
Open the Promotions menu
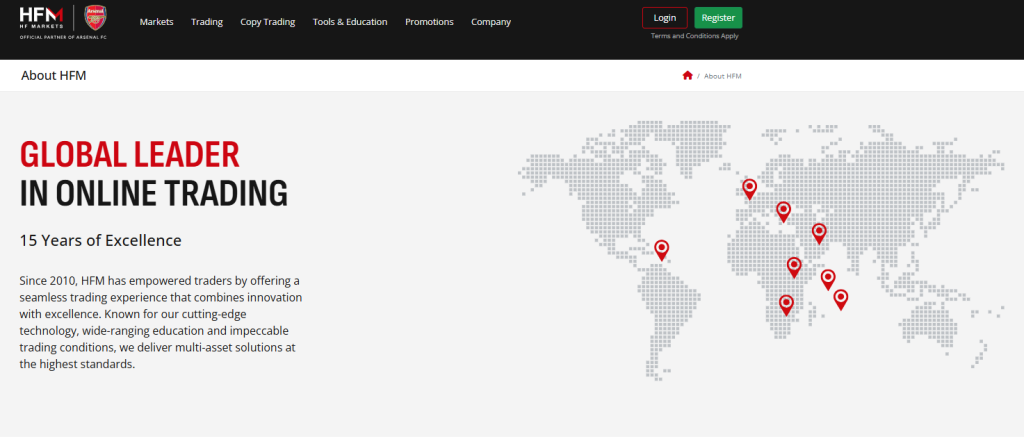click(x=429, y=22)
